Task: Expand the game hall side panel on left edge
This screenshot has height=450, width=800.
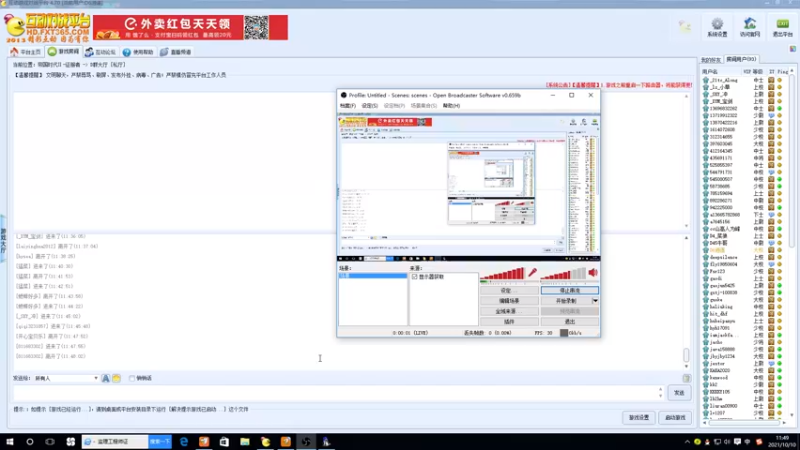Action: (3, 239)
